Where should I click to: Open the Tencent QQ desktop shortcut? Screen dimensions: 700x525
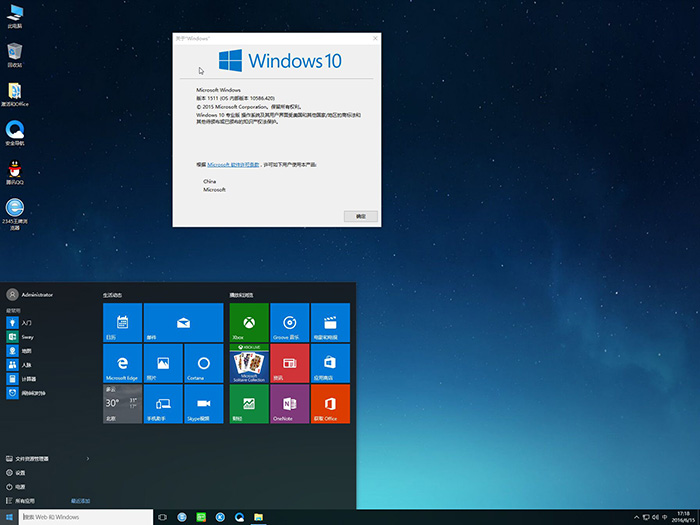[x=15, y=171]
